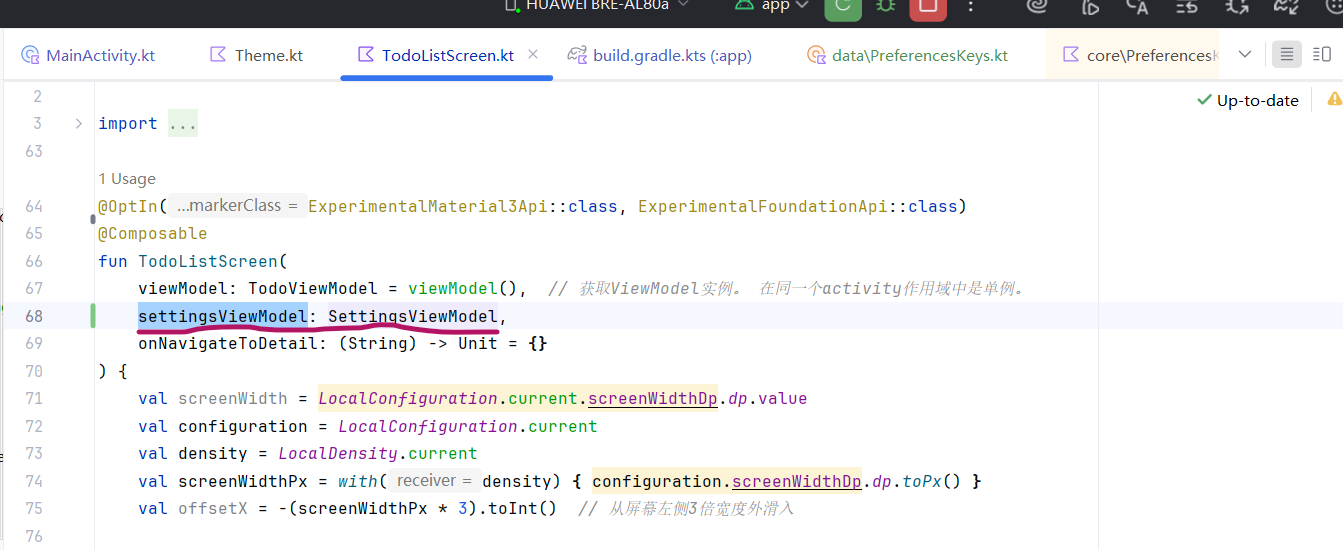Switch to MainActivity.kt tab

click(89, 55)
